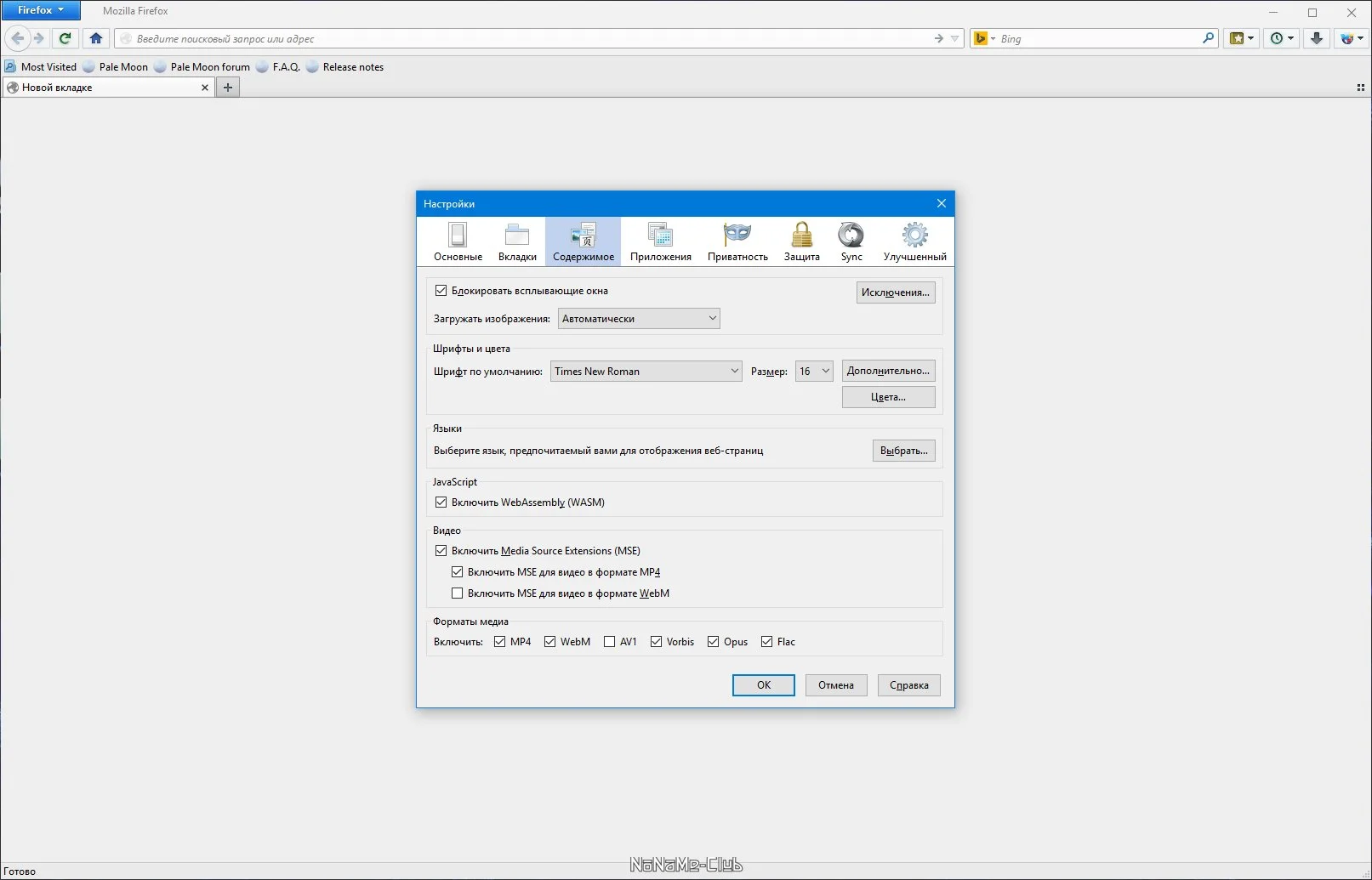Open the Times New Roman font dropdown
Viewport: 1372px width, 880px height.
coord(646,372)
